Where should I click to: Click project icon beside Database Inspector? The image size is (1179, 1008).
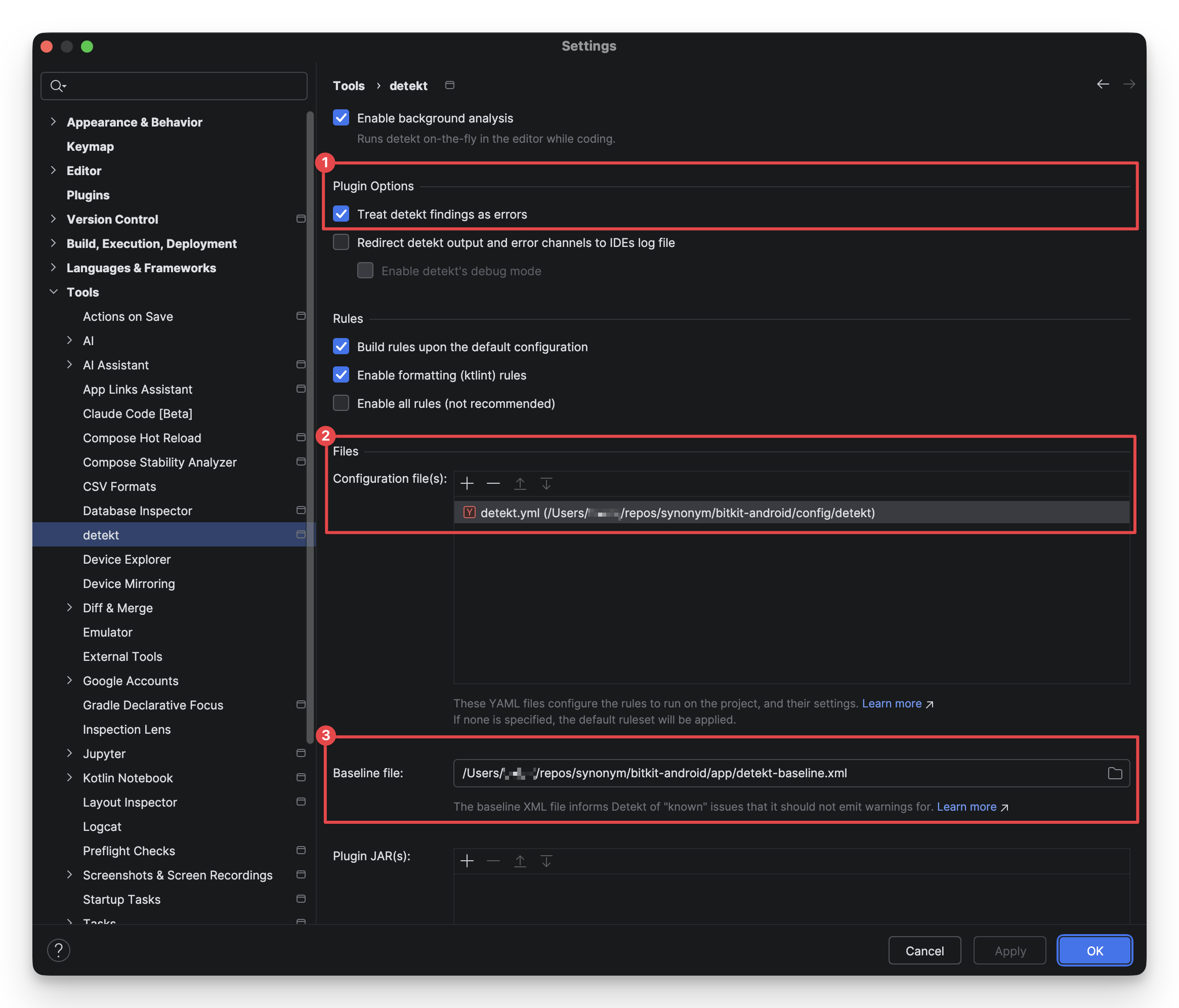tap(301, 511)
